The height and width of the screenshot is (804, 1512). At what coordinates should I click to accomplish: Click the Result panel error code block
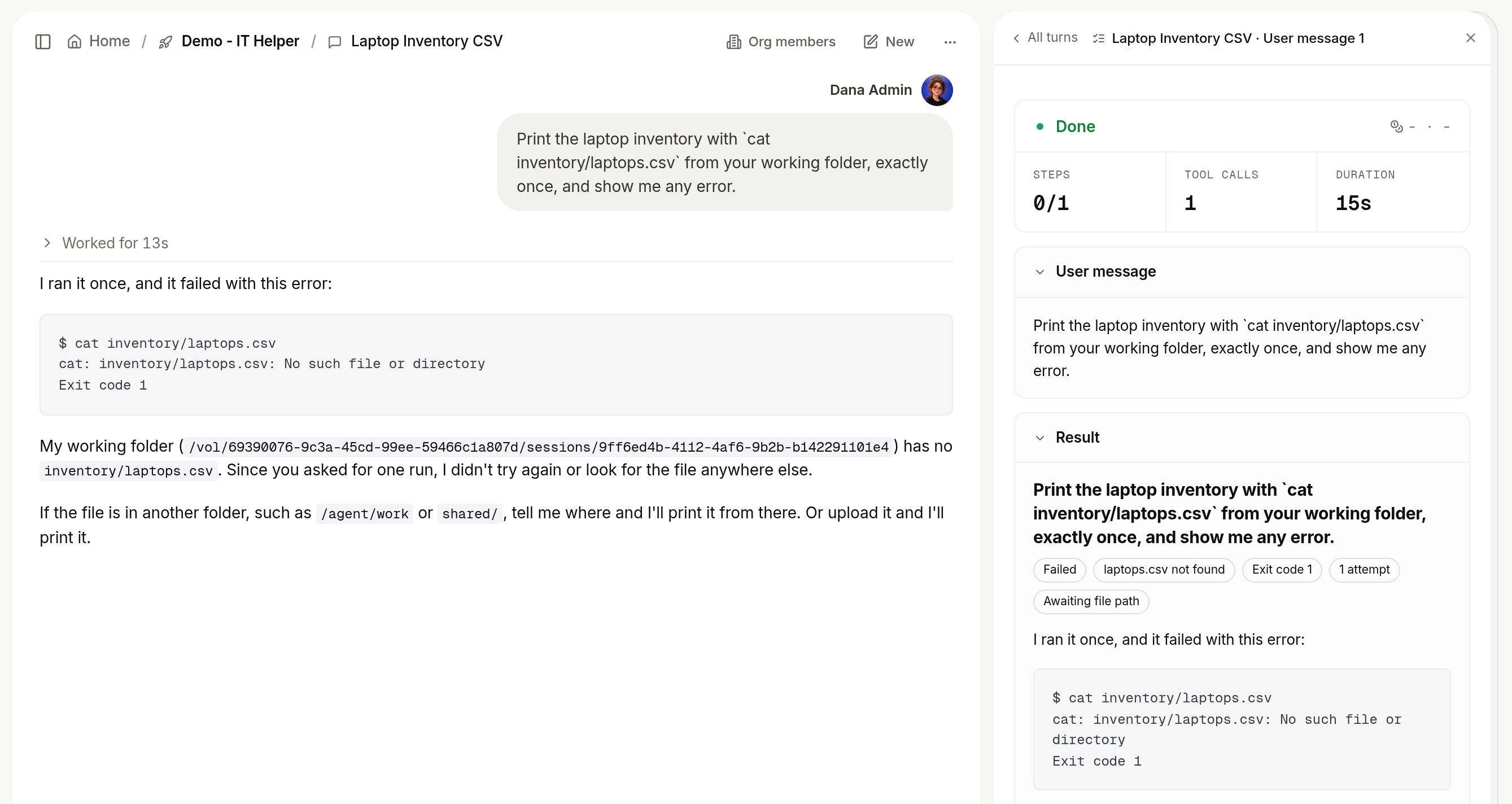tap(1242, 729)
